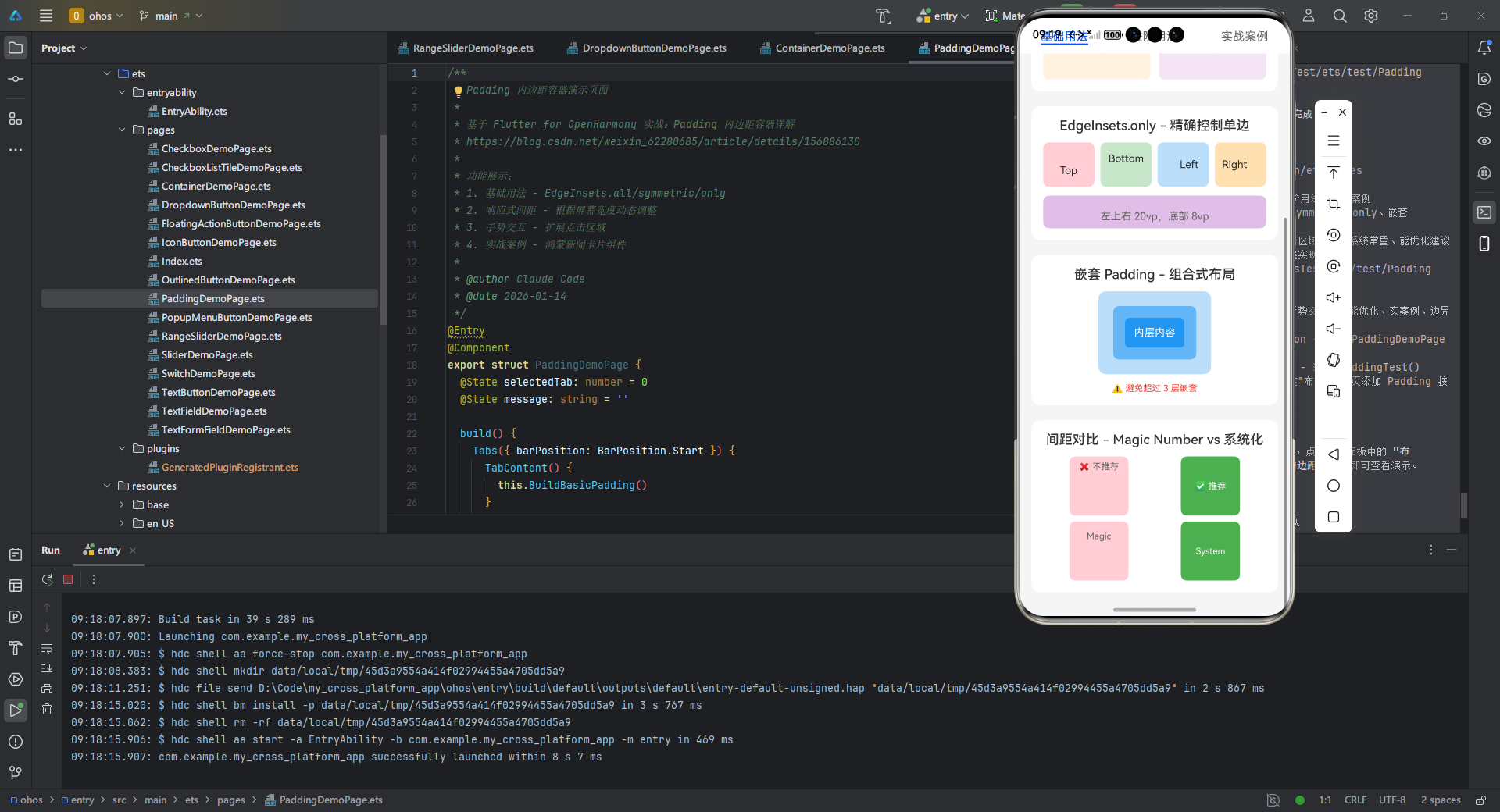
Task: Open the main hamburger menu
Action: click(x=46, y=16)
